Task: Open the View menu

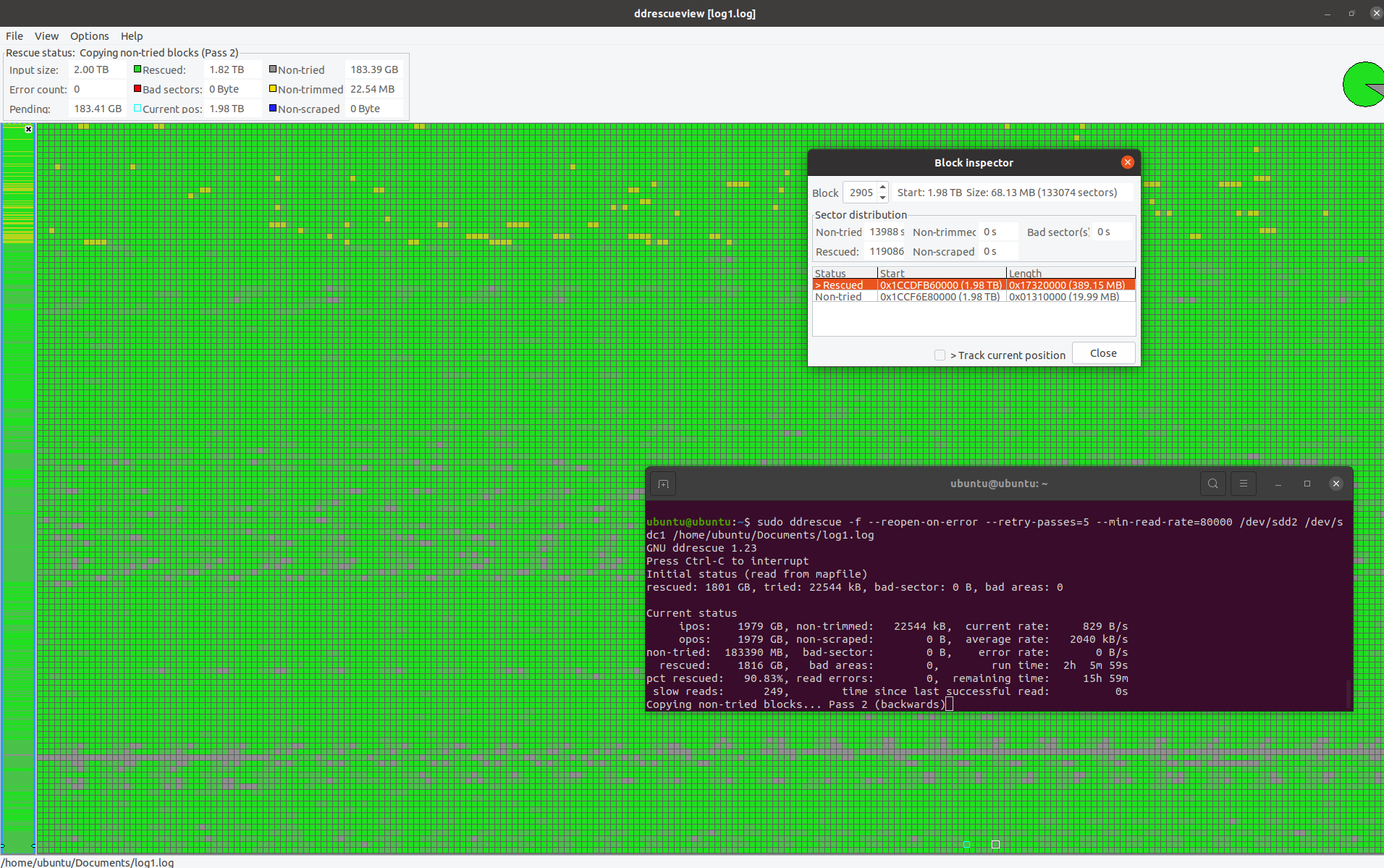Action: click(x=46, y=35)
